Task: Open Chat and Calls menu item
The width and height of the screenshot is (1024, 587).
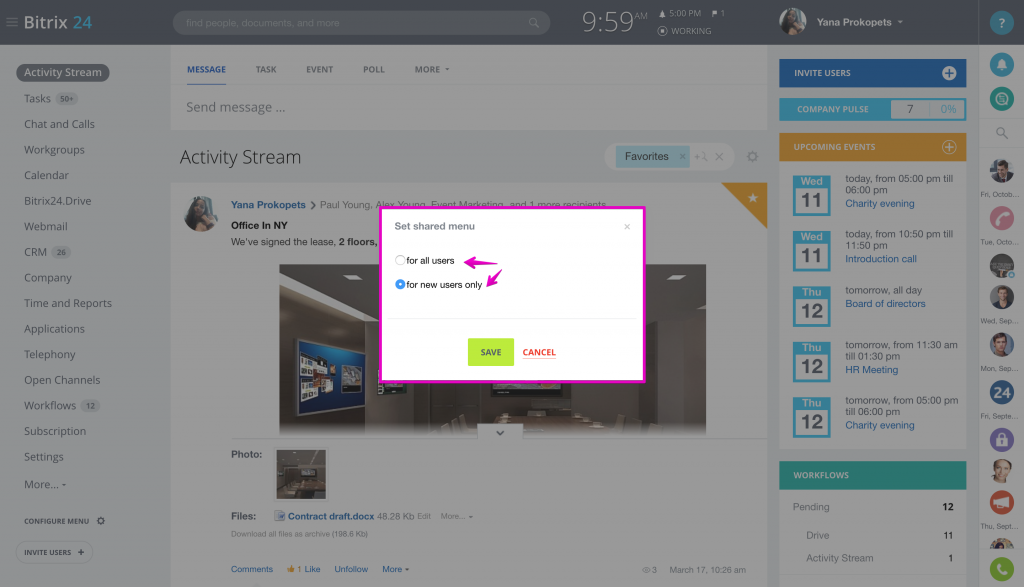Action: point(59,124)
